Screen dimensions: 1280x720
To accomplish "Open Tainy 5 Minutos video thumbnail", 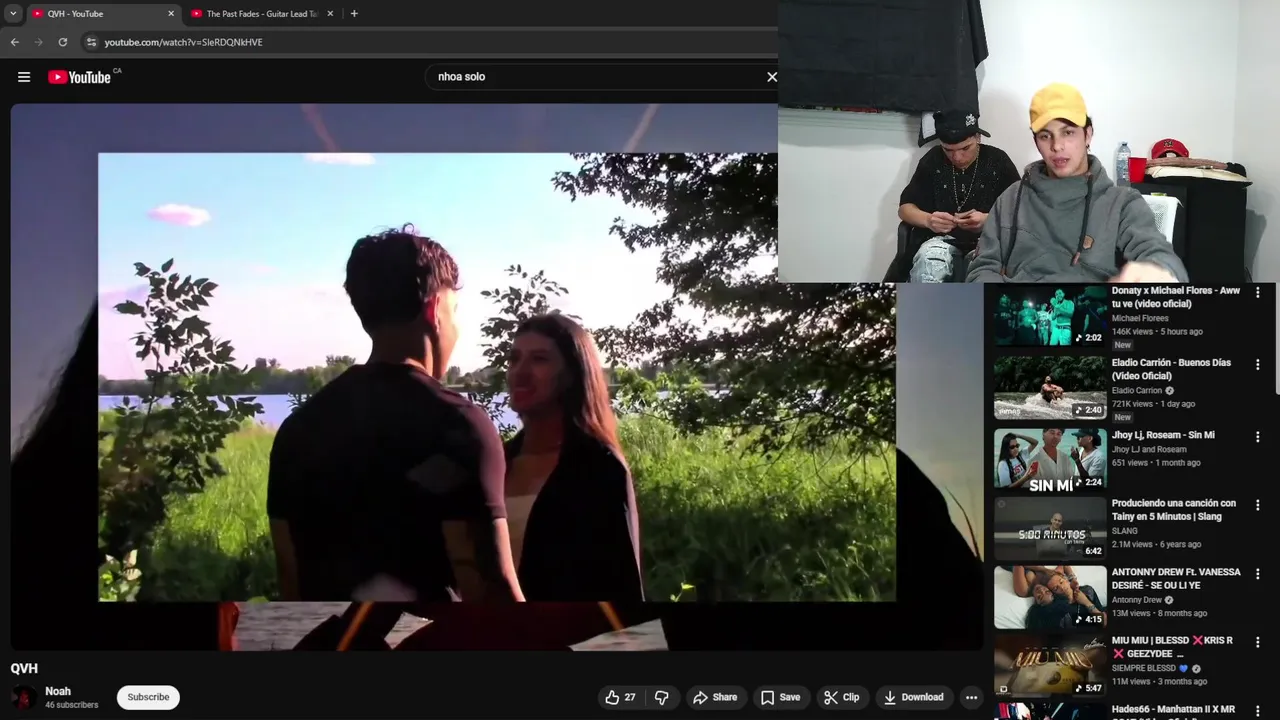I will 1050,528.
